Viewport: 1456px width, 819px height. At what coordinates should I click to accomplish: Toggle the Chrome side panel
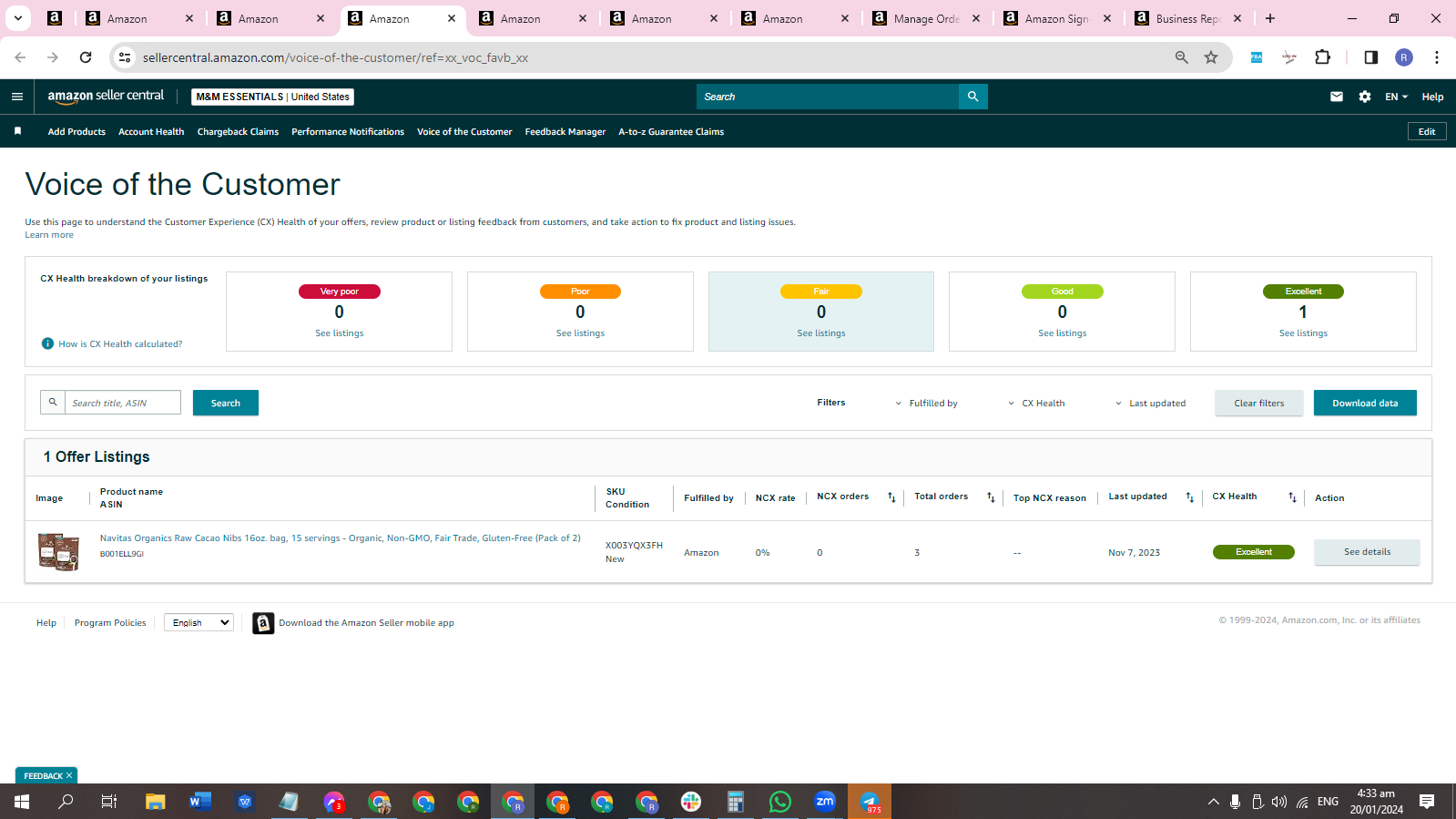1371,57
